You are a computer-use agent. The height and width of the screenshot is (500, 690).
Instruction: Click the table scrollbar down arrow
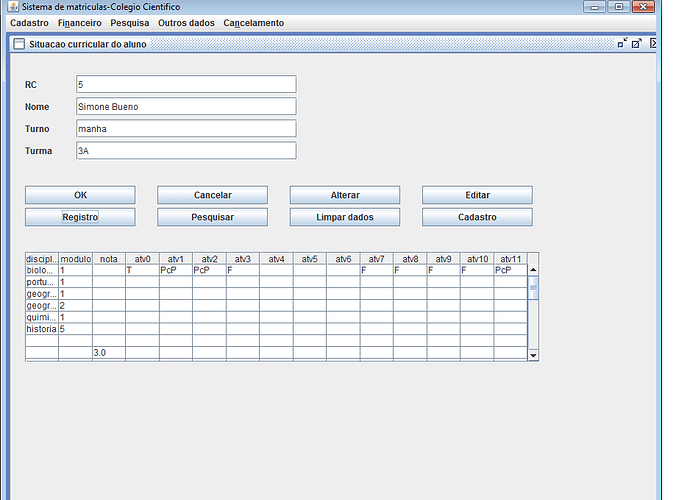533,355
